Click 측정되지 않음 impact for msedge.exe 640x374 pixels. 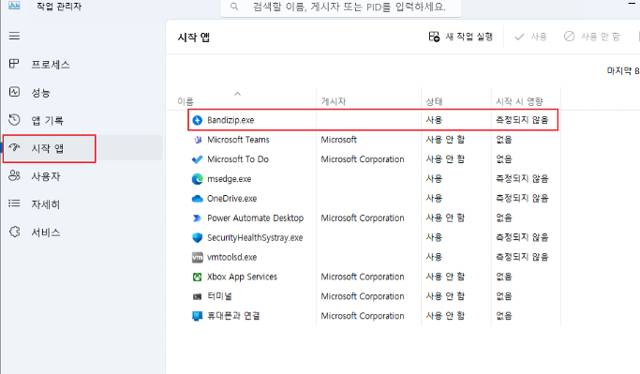tap(522, 178)
